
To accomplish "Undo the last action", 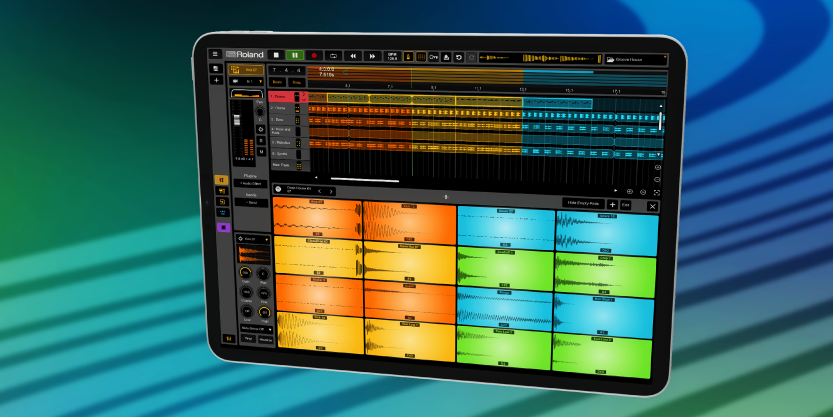I will (459, 57).
